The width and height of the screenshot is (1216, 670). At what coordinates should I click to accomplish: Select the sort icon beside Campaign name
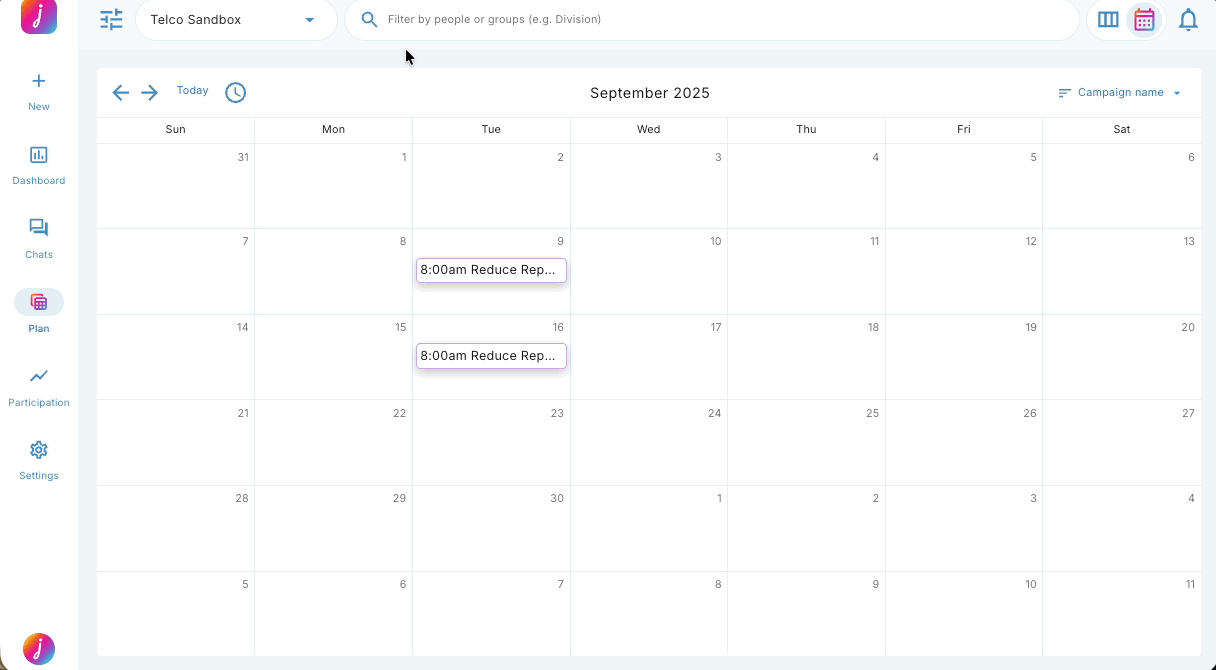[1064, 92]
